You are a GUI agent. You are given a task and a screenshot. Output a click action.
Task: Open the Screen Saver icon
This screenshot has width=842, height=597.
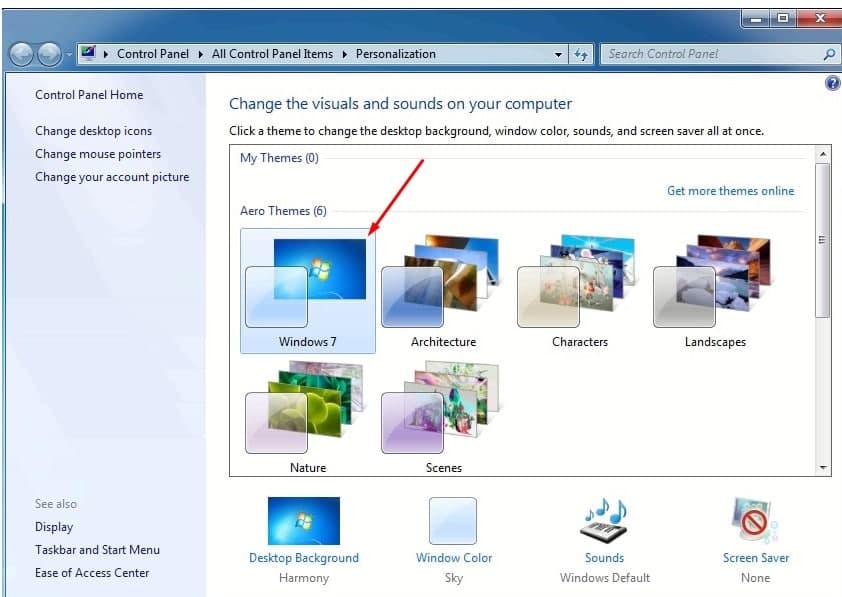pyautogui.click(x=754, y=520)
